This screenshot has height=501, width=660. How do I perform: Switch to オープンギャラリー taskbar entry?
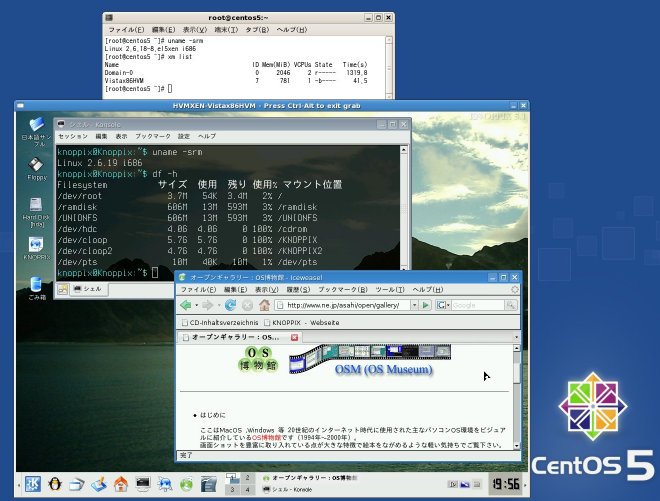(309, 478)
